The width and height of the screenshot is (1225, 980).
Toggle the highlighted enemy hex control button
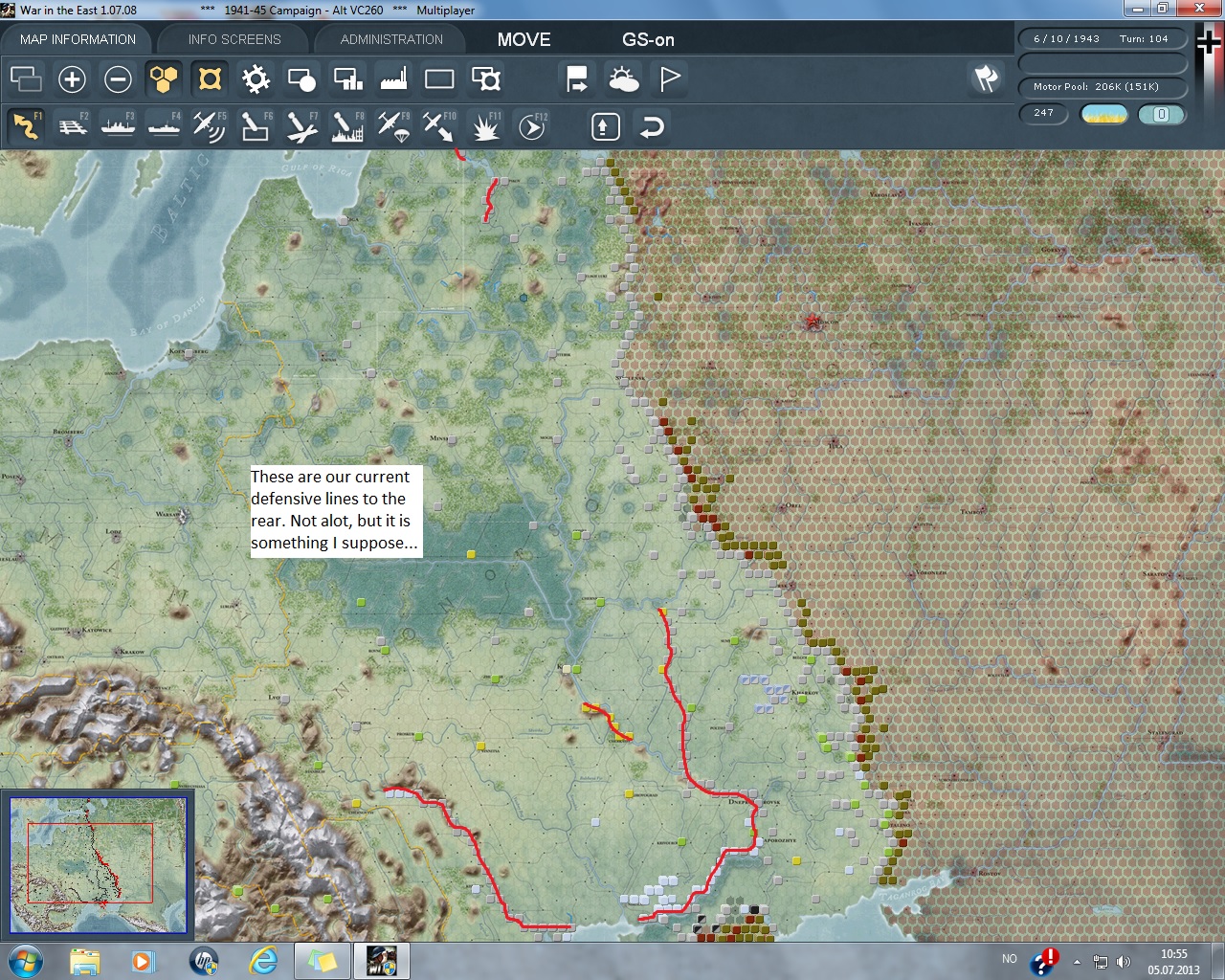pyautogui.click(x=210, y=79)
